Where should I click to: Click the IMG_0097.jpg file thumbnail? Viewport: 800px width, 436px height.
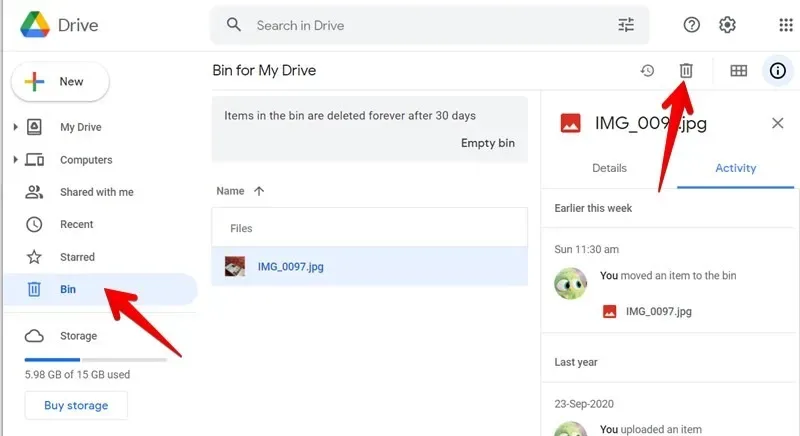235,266
